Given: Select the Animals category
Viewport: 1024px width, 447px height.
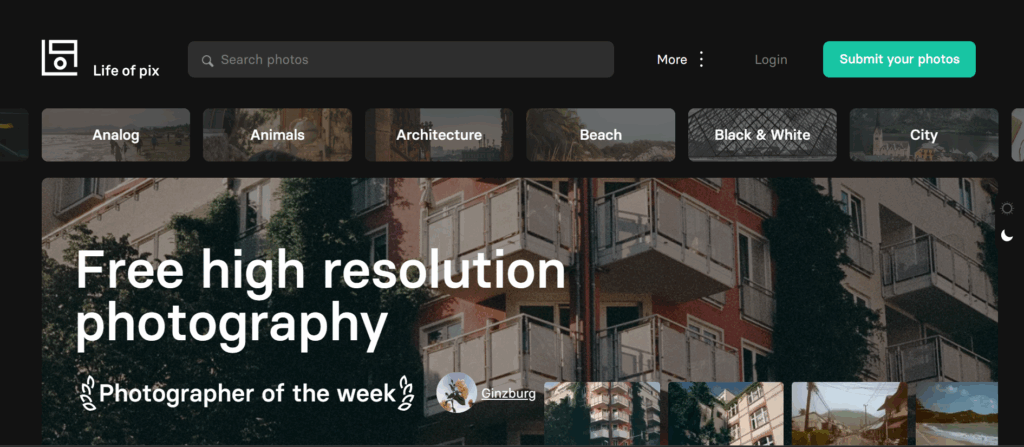Looking at the screenshot, I should [278, 135].
